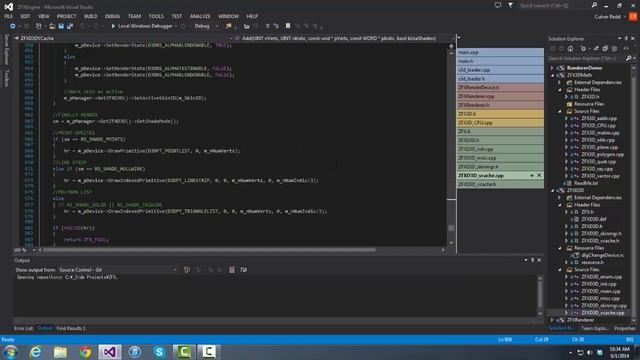The width and height of the screenshot is (640, 360).
Task: Switch to the Team Explorer tab
Action: 594,328
